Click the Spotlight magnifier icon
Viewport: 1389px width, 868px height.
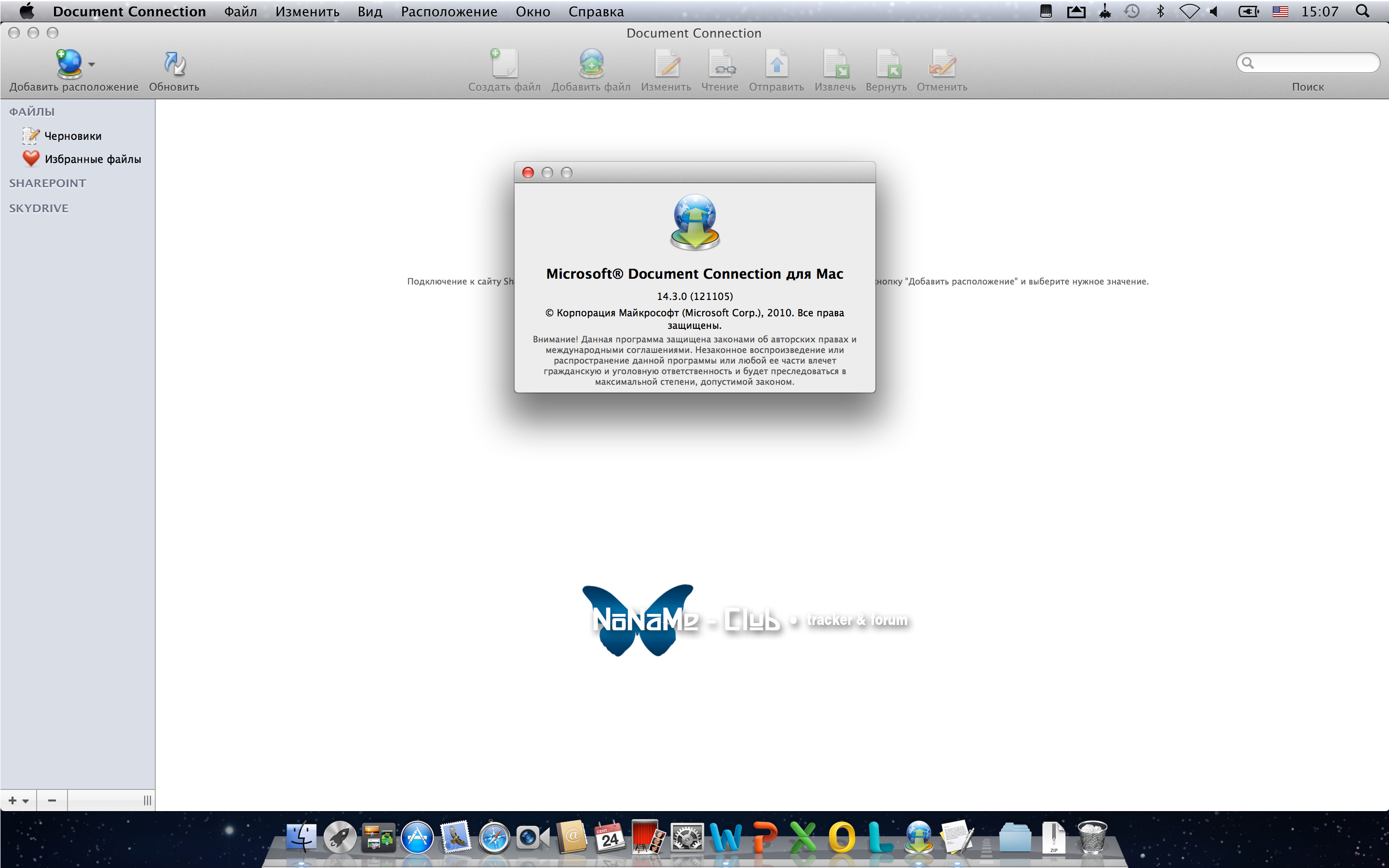click(1362, 11)
